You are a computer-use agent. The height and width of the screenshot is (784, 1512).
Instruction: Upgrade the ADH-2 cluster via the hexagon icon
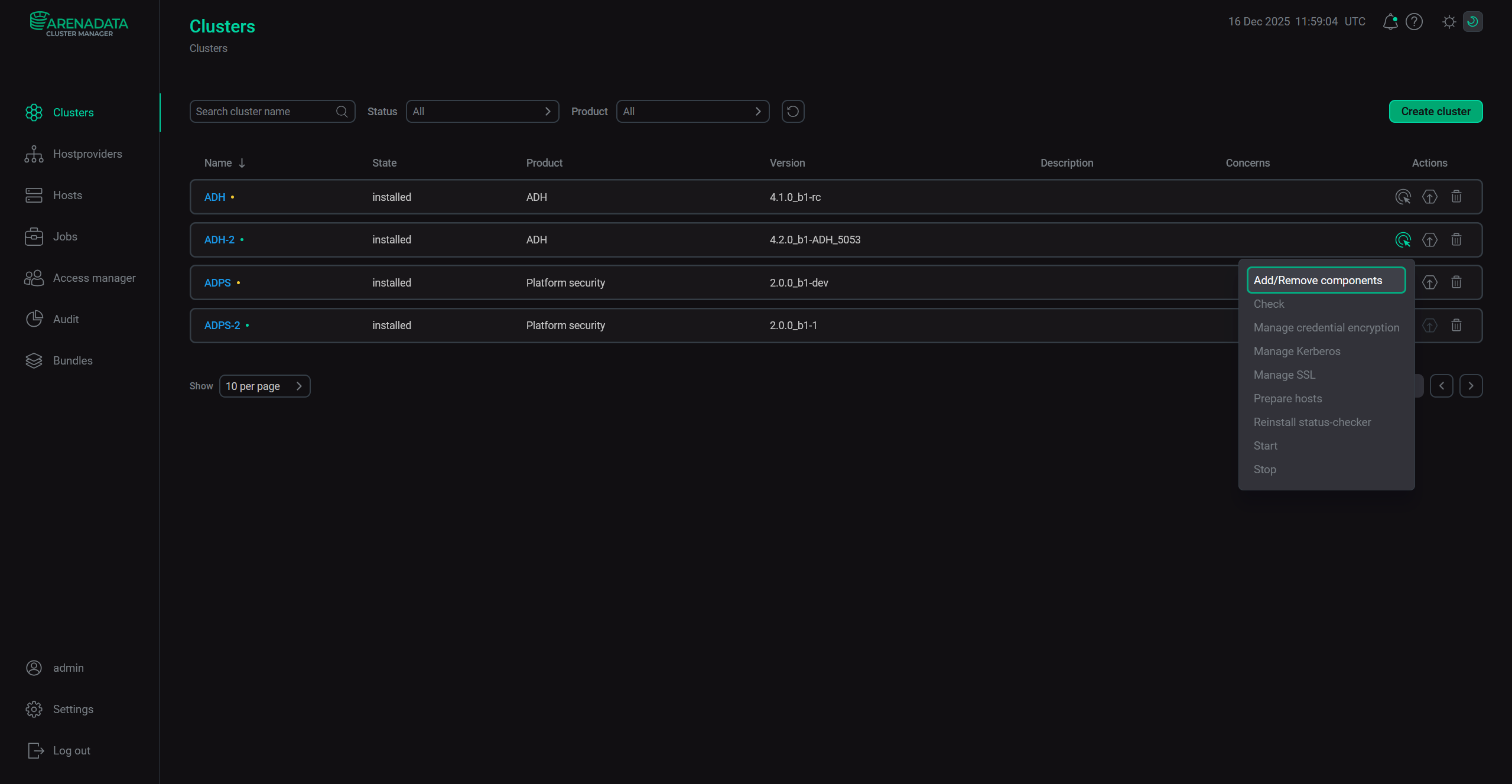click(1430, 240)
